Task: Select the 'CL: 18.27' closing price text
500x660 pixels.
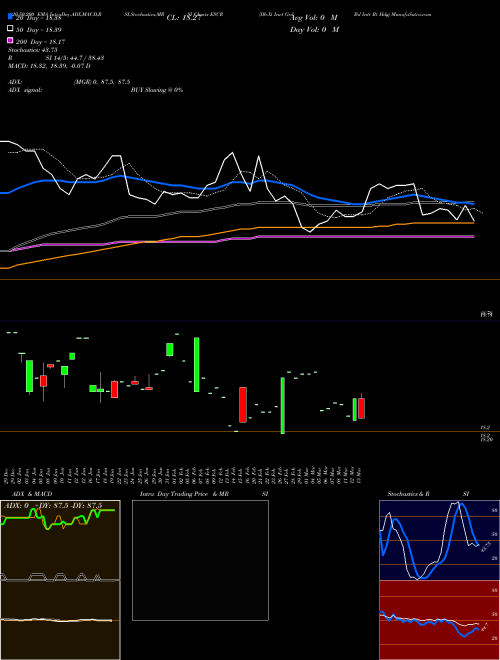Action: click(184, 18)
